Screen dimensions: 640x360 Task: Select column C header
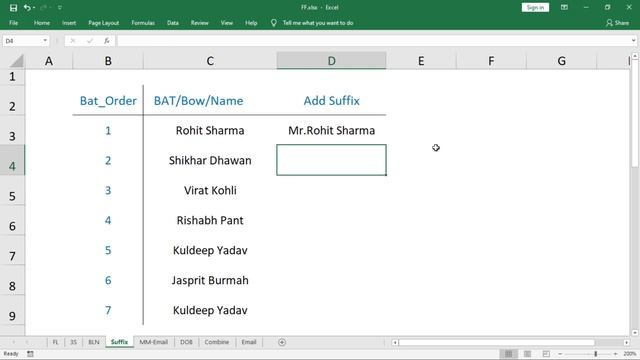coord(210,61)
